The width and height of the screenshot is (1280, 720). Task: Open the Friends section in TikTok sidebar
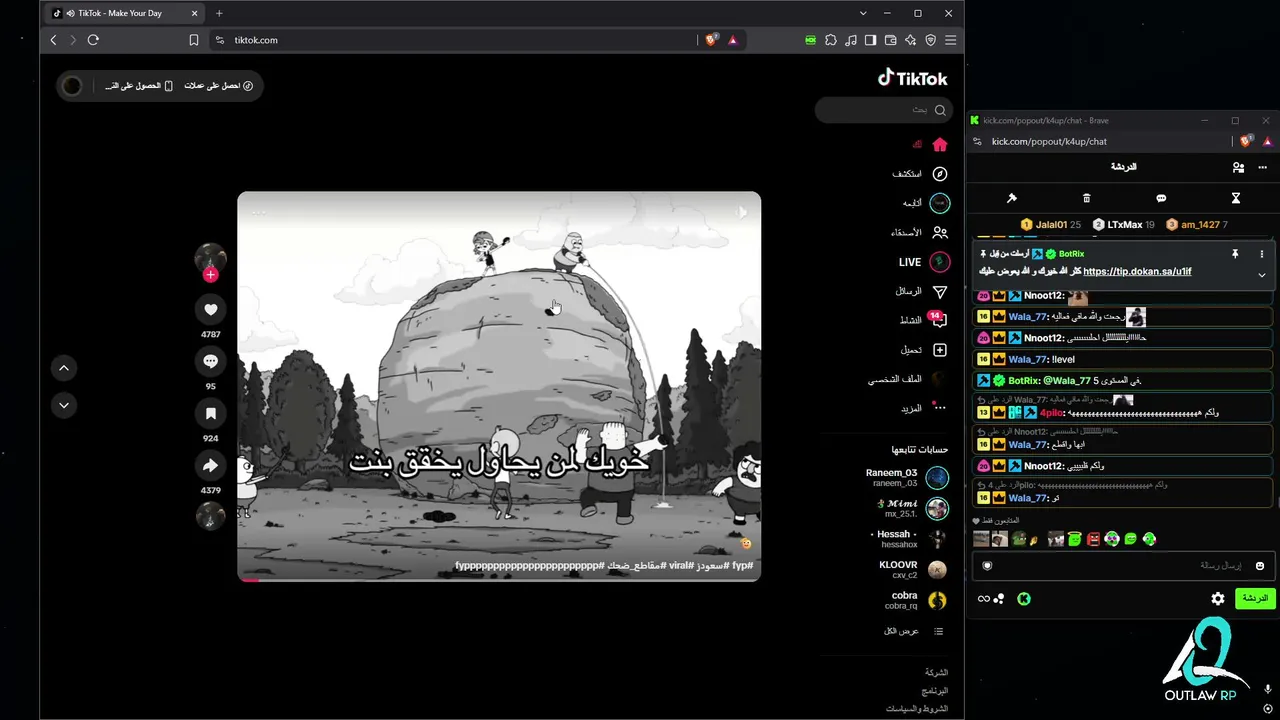920,232
